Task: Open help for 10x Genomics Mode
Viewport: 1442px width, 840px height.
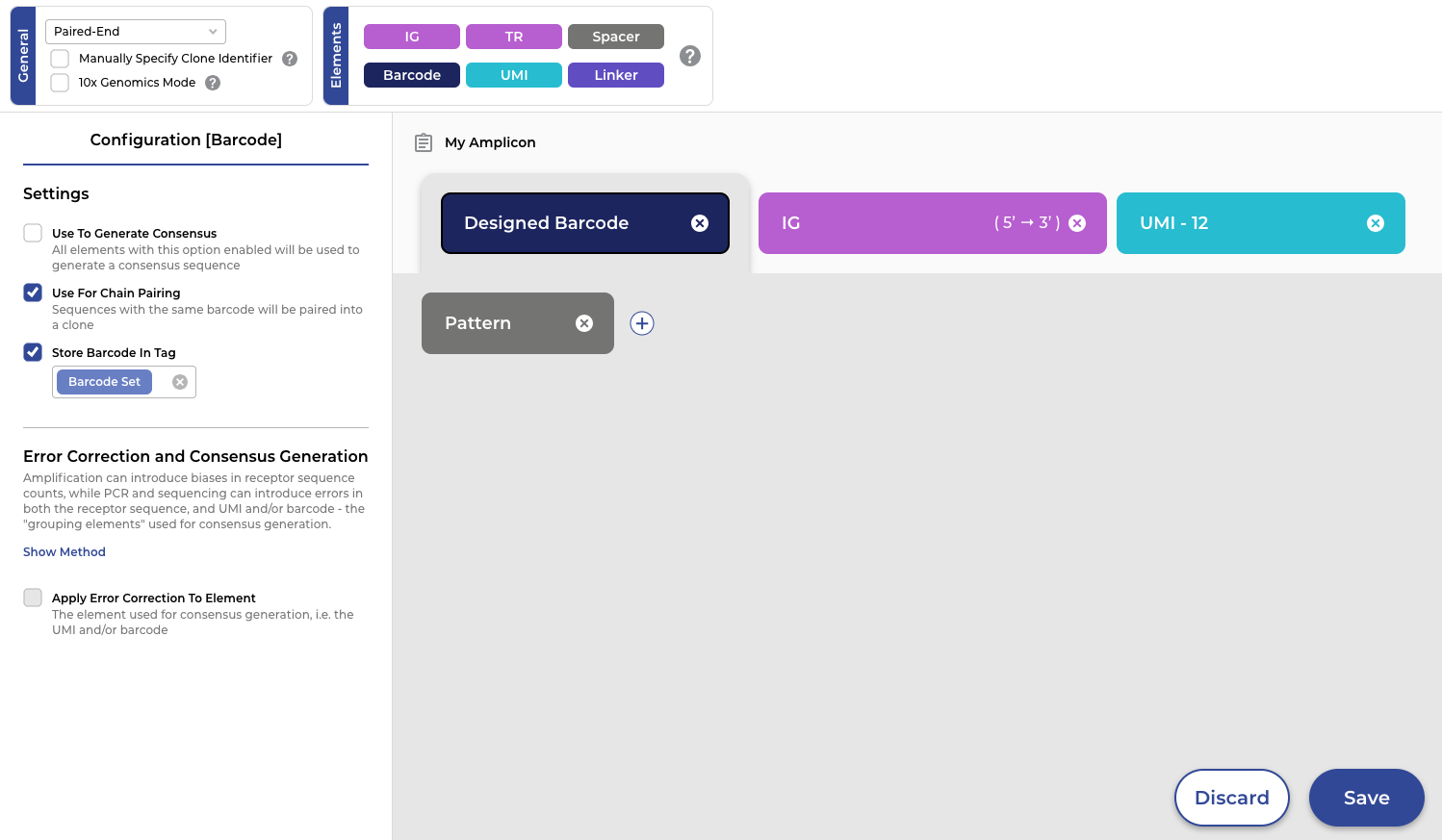Action: pos(213,83)
